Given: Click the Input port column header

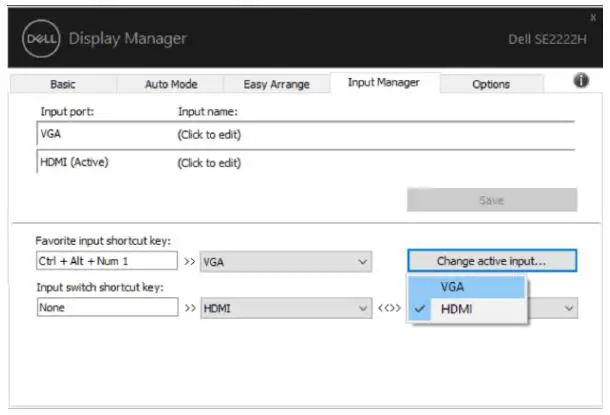Looking at the screenshot, I should coord(67,112).
